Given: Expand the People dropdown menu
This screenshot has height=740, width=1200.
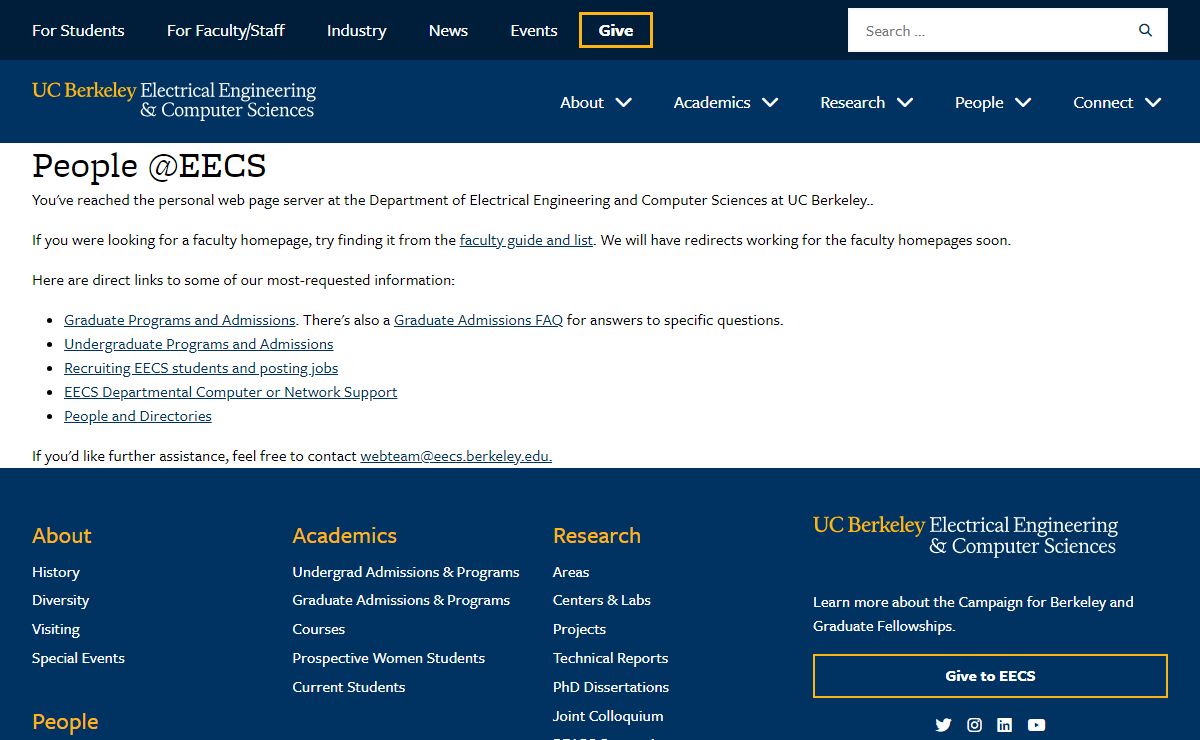Looking at the screenshot, I should click(992, 102).
